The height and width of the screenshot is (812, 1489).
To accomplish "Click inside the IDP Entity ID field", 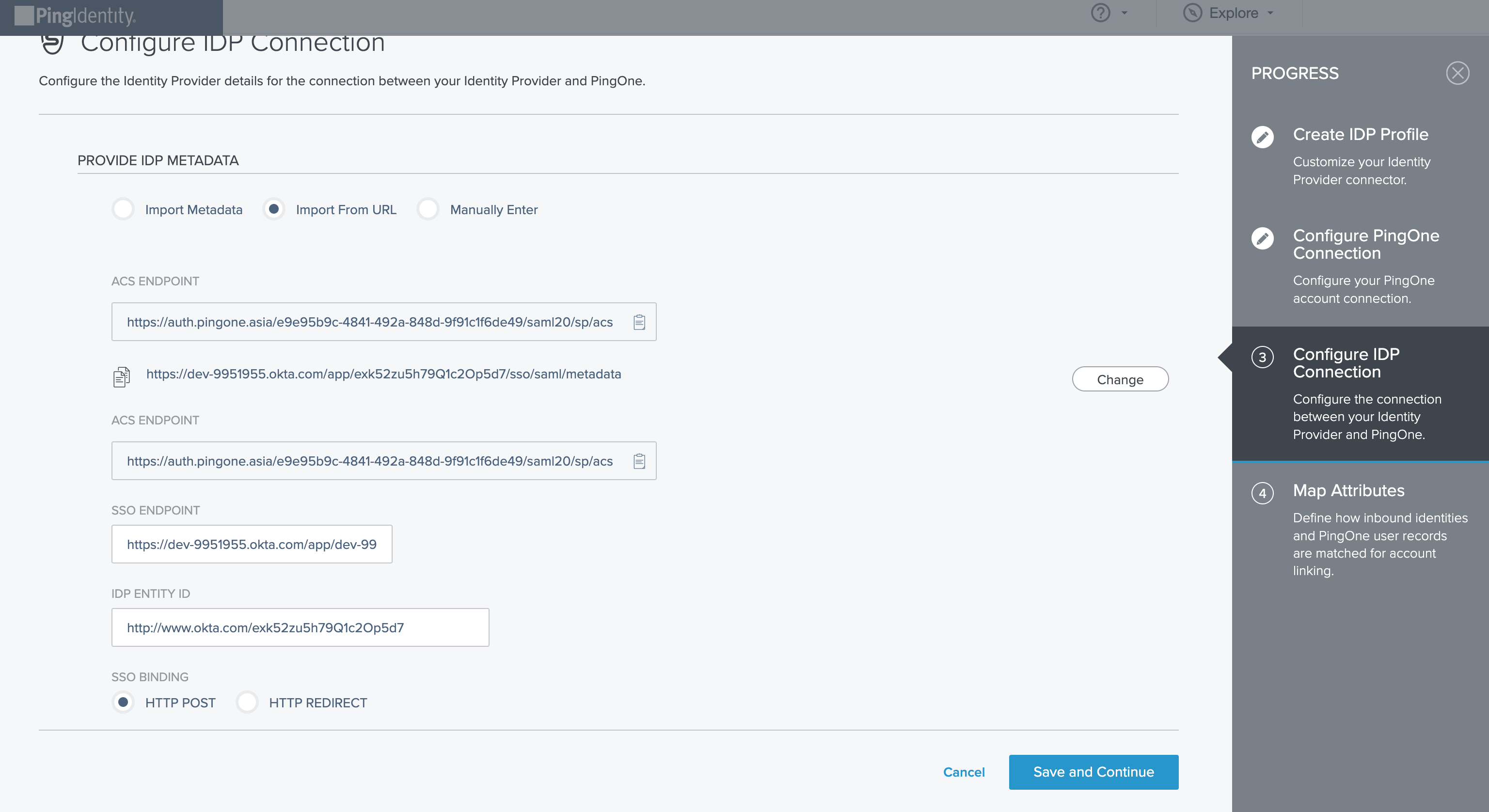I will (300, 627).
